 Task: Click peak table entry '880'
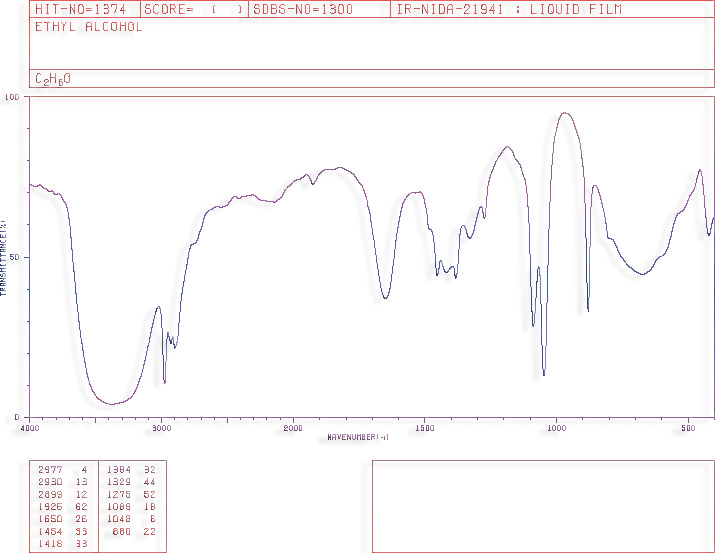122,532
